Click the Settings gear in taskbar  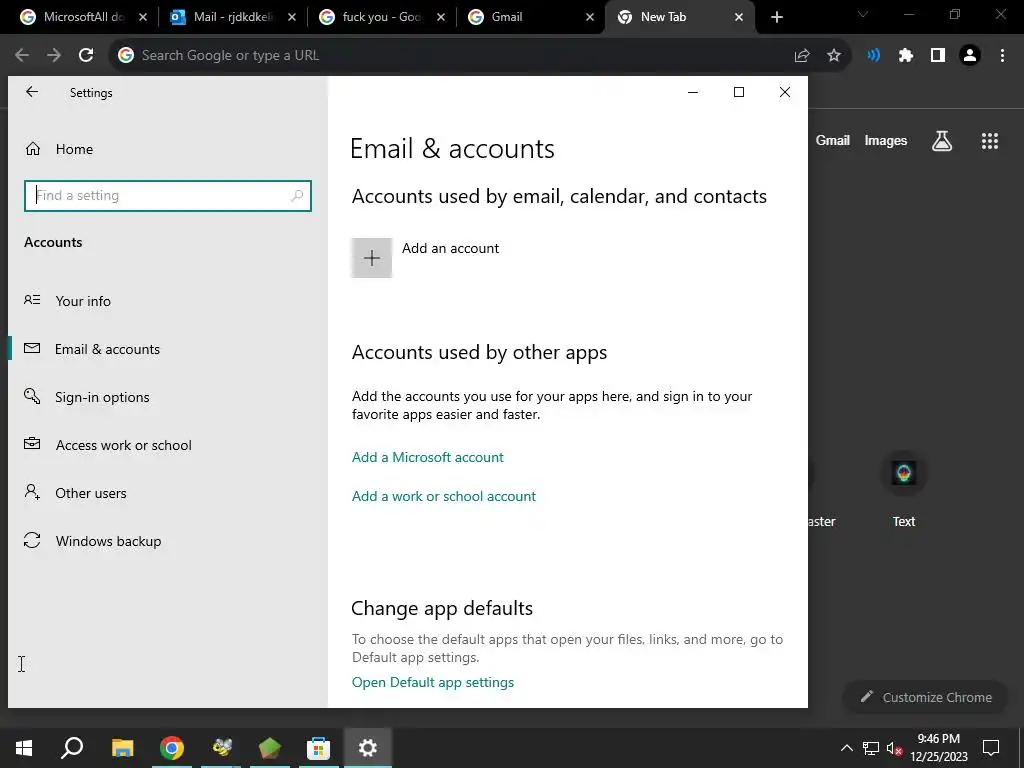point(368,748)
